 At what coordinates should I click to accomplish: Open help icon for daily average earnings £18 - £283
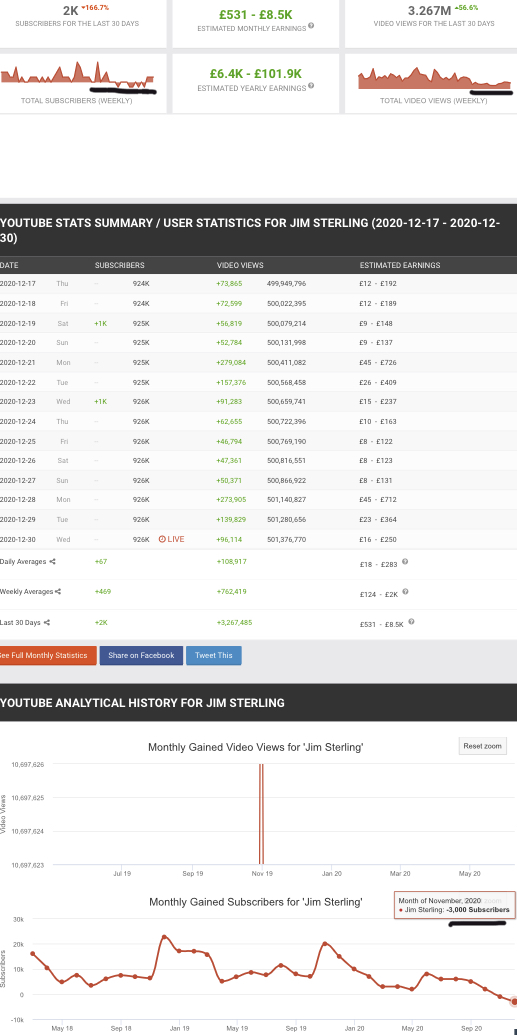point(405,562)
